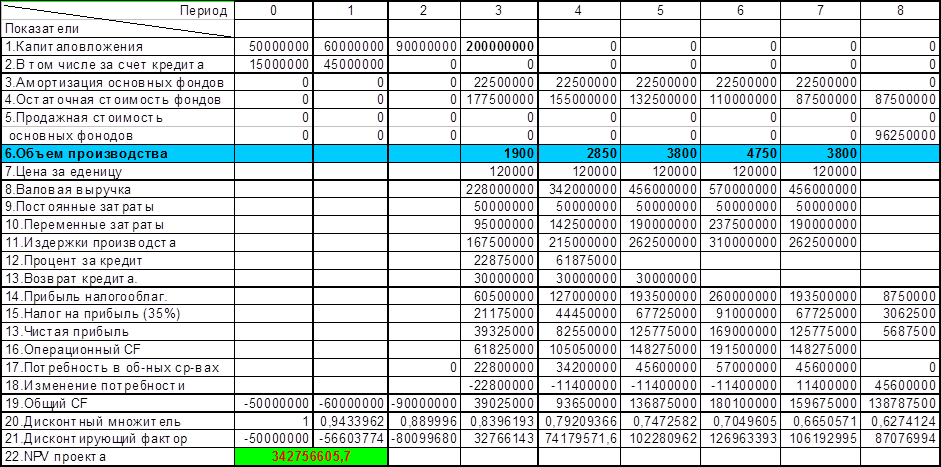Click the production volume cell with 2850
The image size is (941, 467).
tap(579, 154)
